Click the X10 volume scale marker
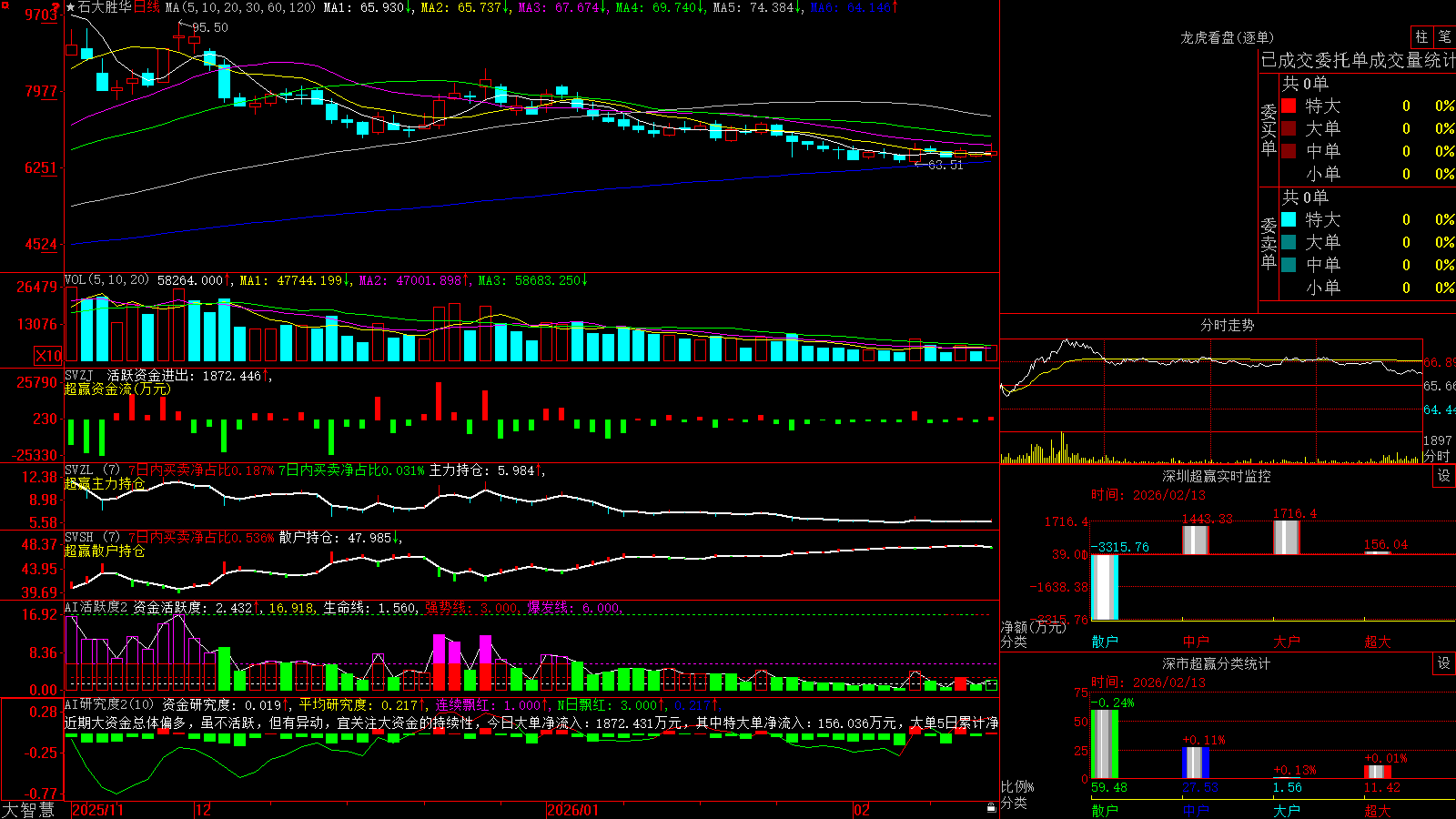The height and width of the screenshot is (819, 1456). (49, 356)
